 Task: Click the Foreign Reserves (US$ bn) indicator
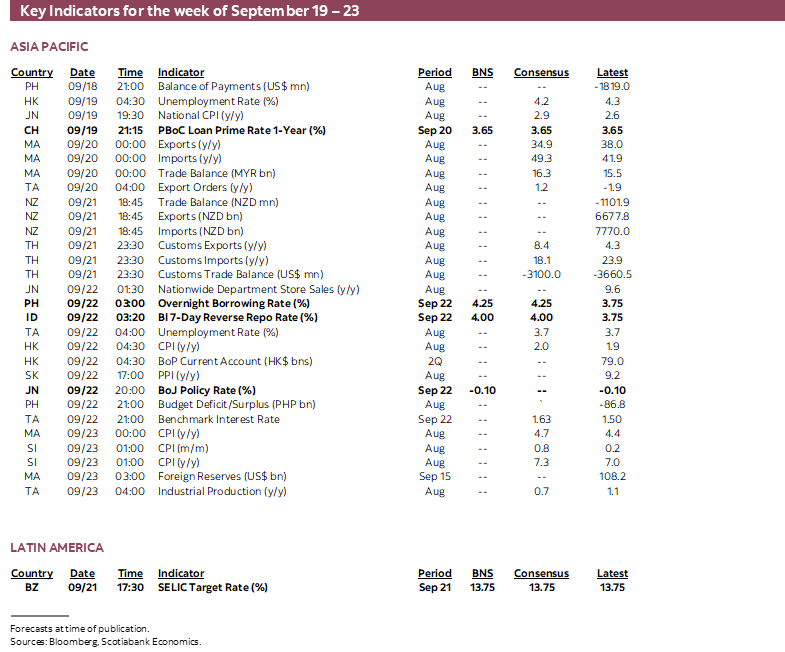(221, 477)
